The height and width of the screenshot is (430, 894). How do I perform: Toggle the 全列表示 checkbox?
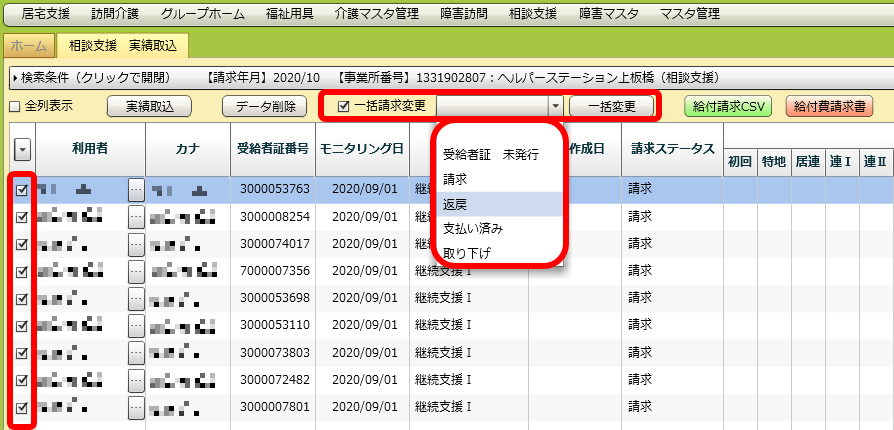[15, 106]
